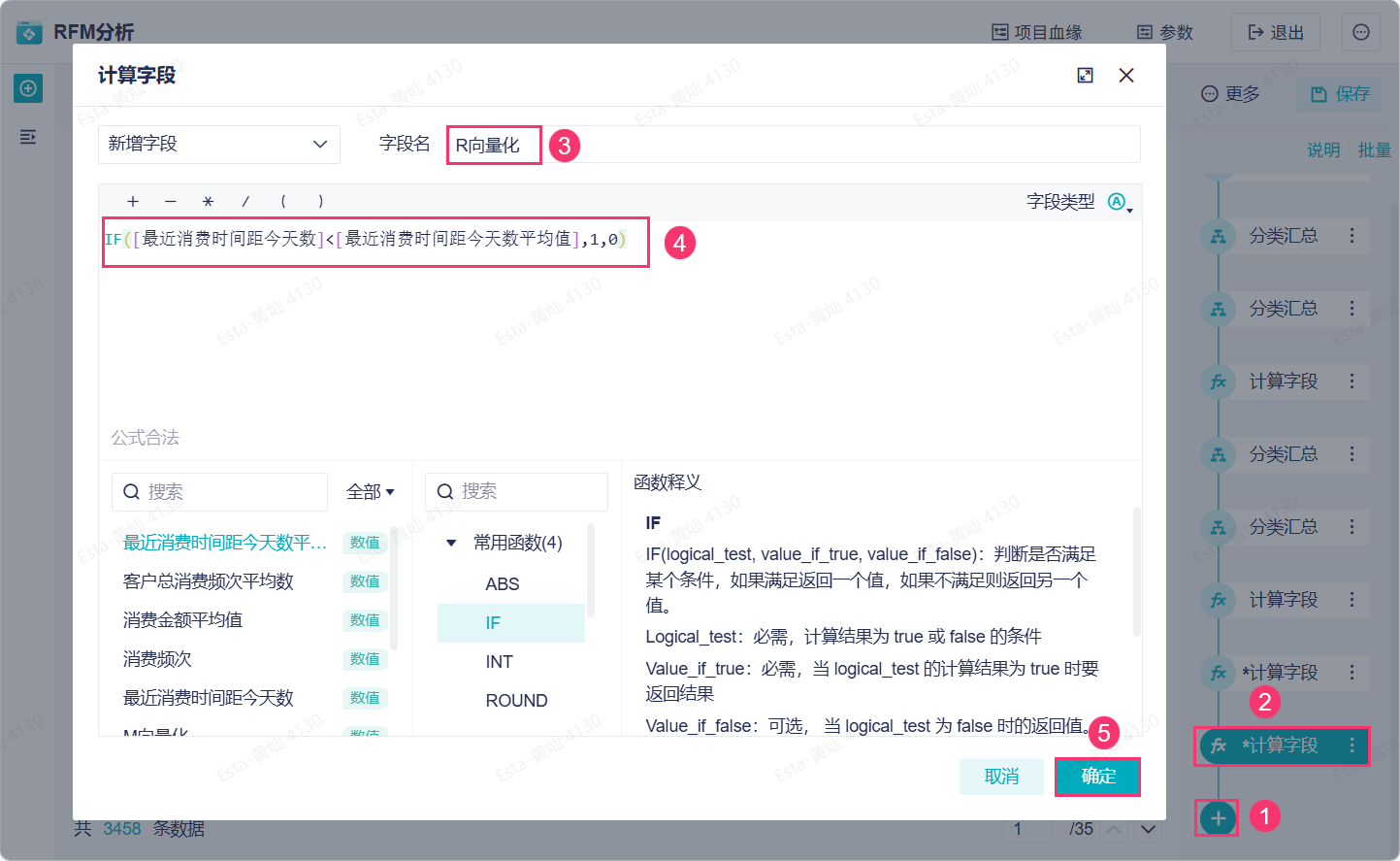Screen dimensions: 1400x861
Task: Click the 字段名 input containing R向量化
Action: coord(793,145)
